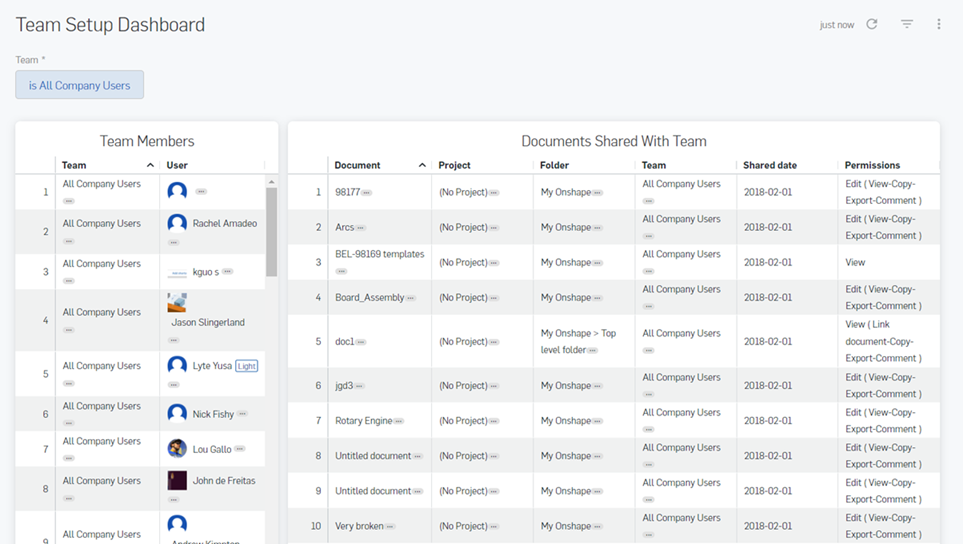This screenshot has width=963, height=544.
Task: Click the Team Members vertical scrollbar
Action: (x=271, y=232)
